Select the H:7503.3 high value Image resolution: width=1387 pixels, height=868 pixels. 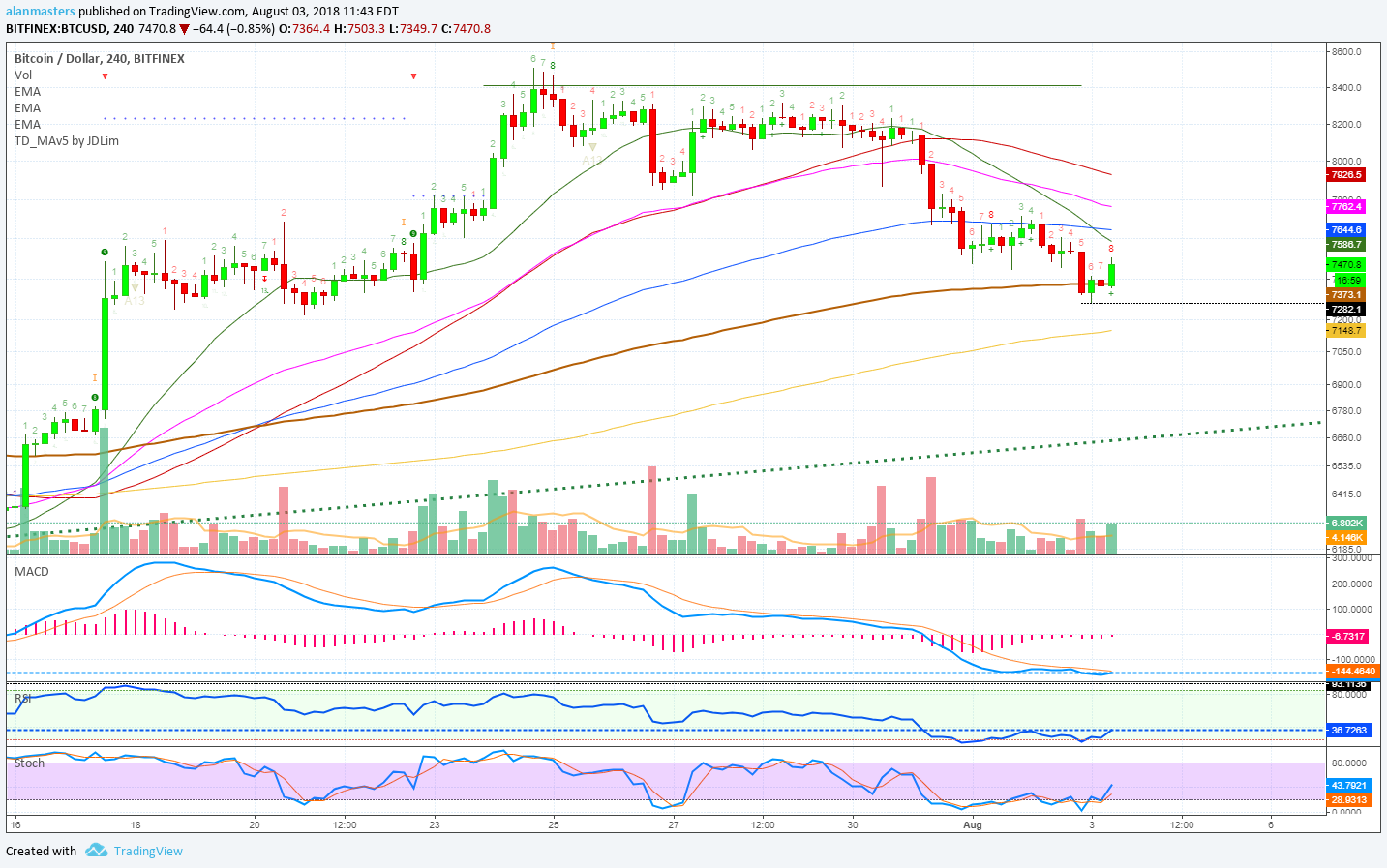pyautogui.click(x=358, y=28)
